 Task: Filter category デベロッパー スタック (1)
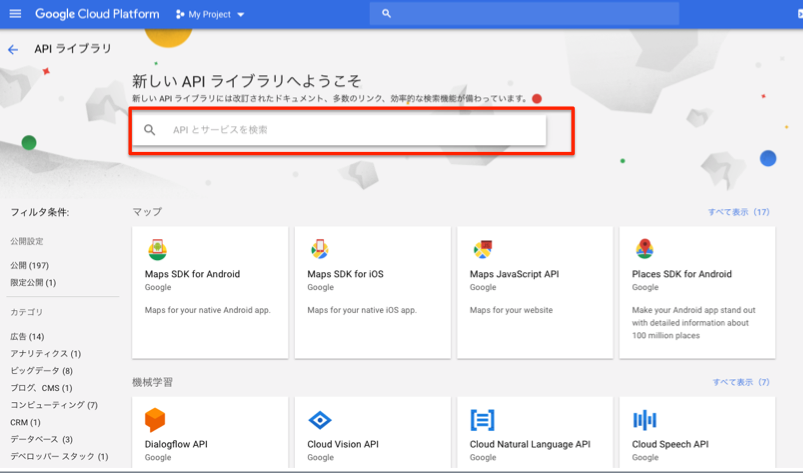59,456
